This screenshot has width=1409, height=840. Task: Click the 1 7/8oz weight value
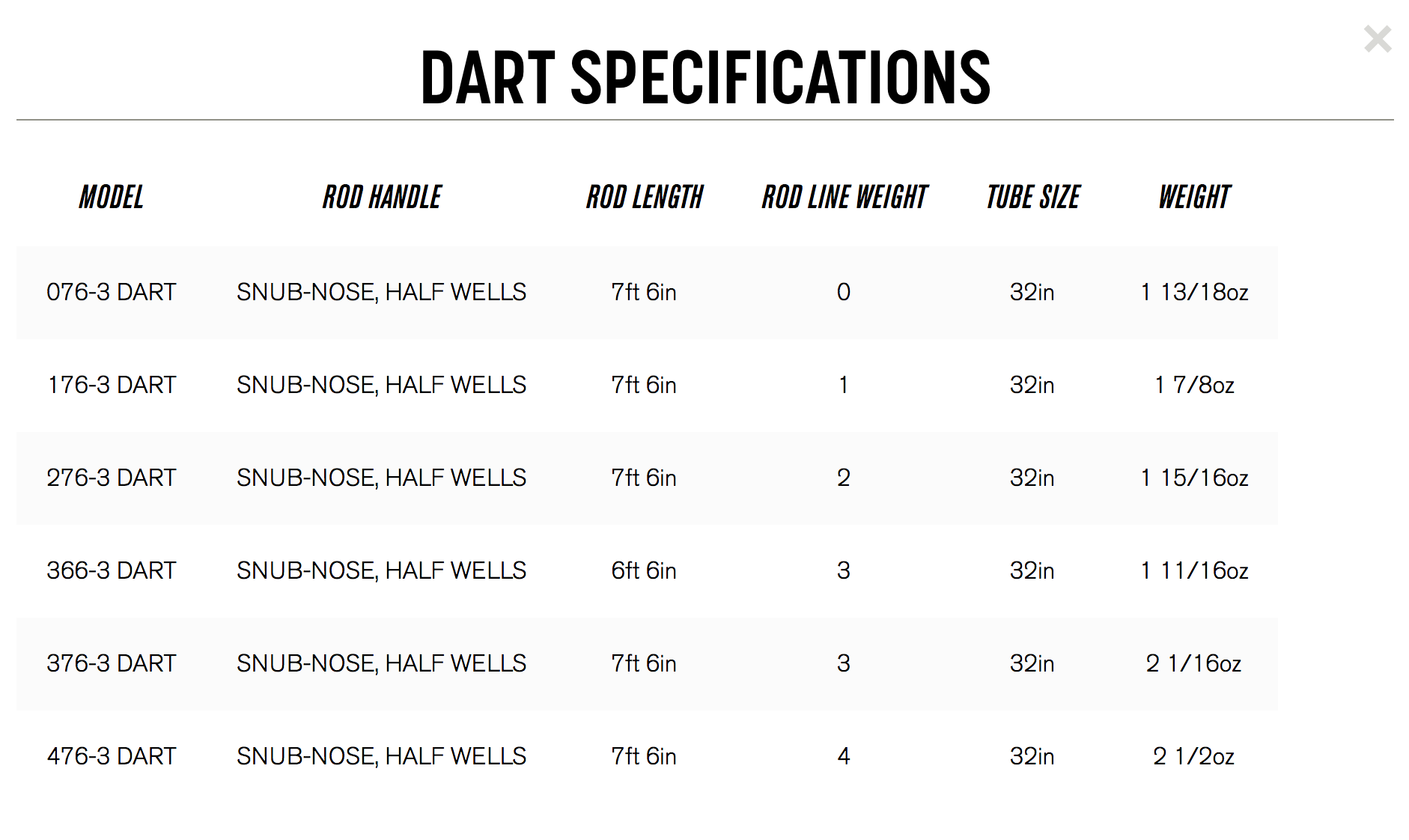pos(1194,385)
